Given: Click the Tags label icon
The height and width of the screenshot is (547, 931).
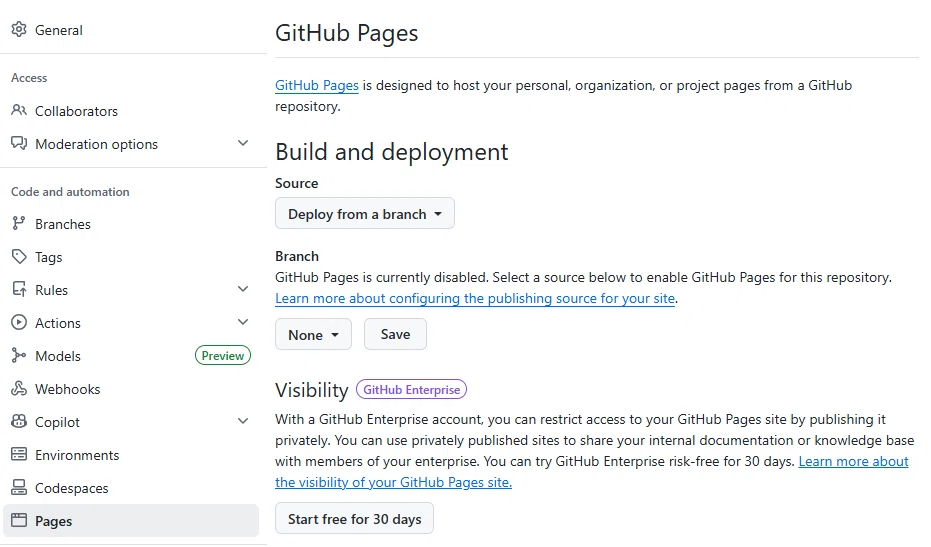Looking at the screenshot, I should click(x=19, y=257).
